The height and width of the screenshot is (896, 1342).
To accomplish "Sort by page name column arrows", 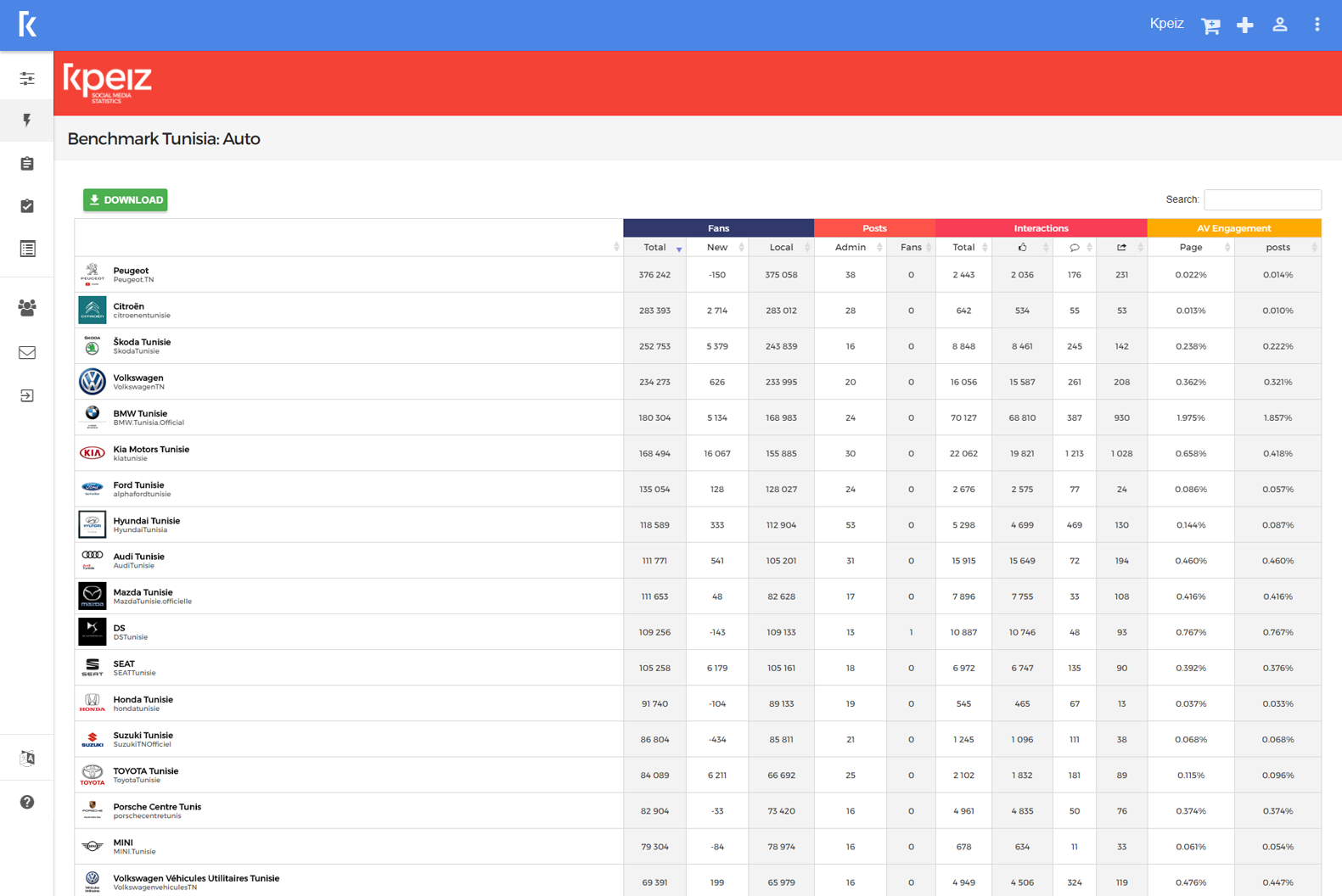I will point(616,248).
